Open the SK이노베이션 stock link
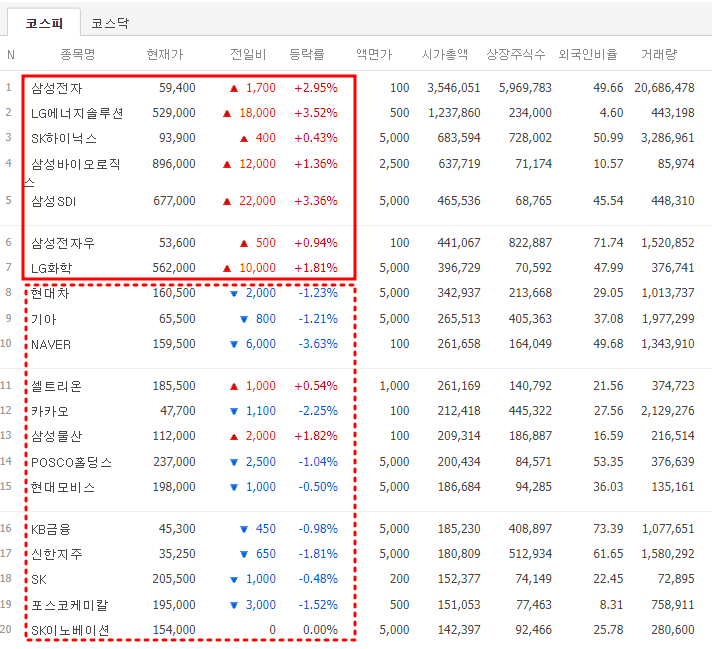The height and width of the screenshot is (649, 712). (70, 629)
